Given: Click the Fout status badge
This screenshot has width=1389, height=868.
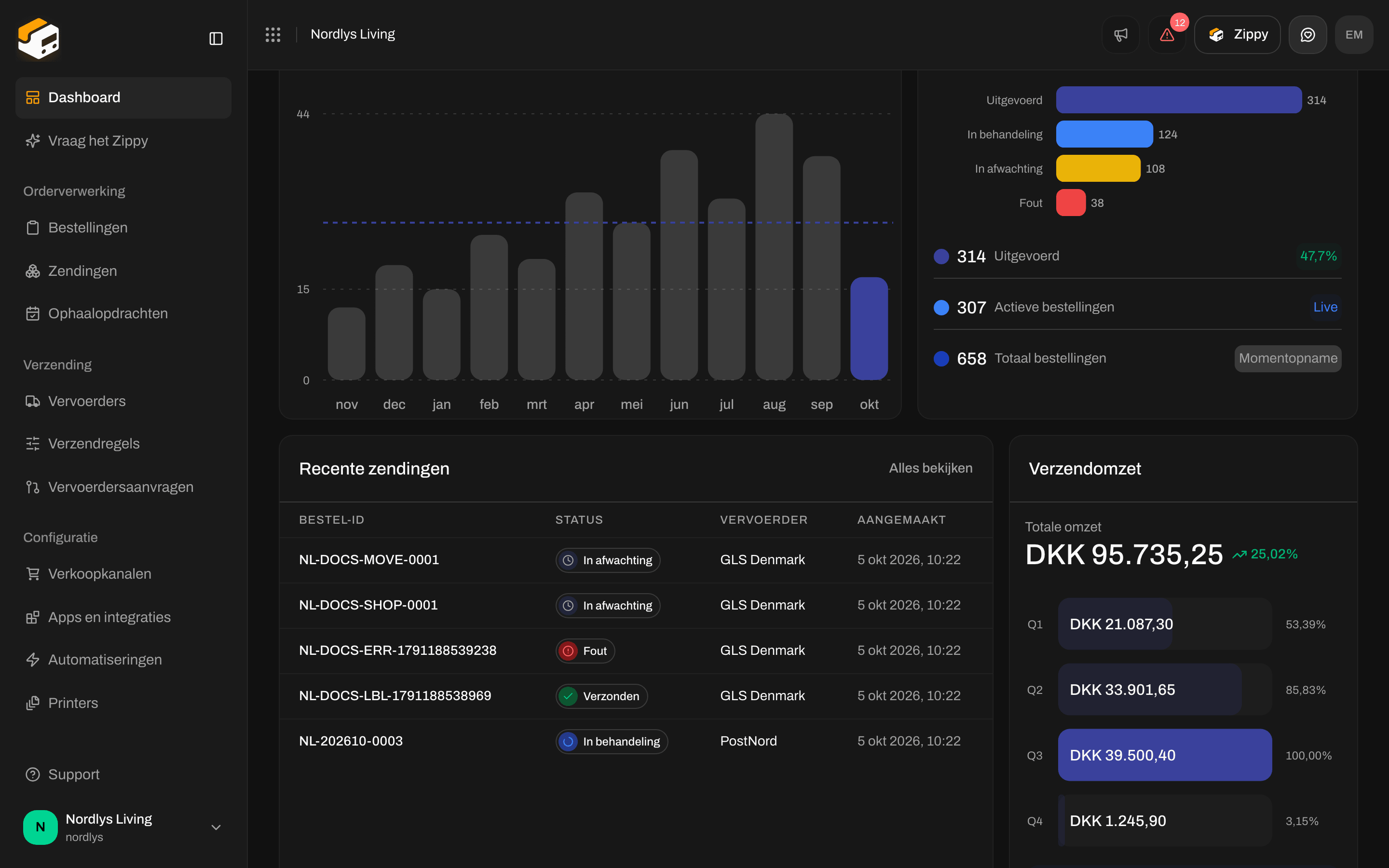Looking at the screenshot, I should click(585, 651).
